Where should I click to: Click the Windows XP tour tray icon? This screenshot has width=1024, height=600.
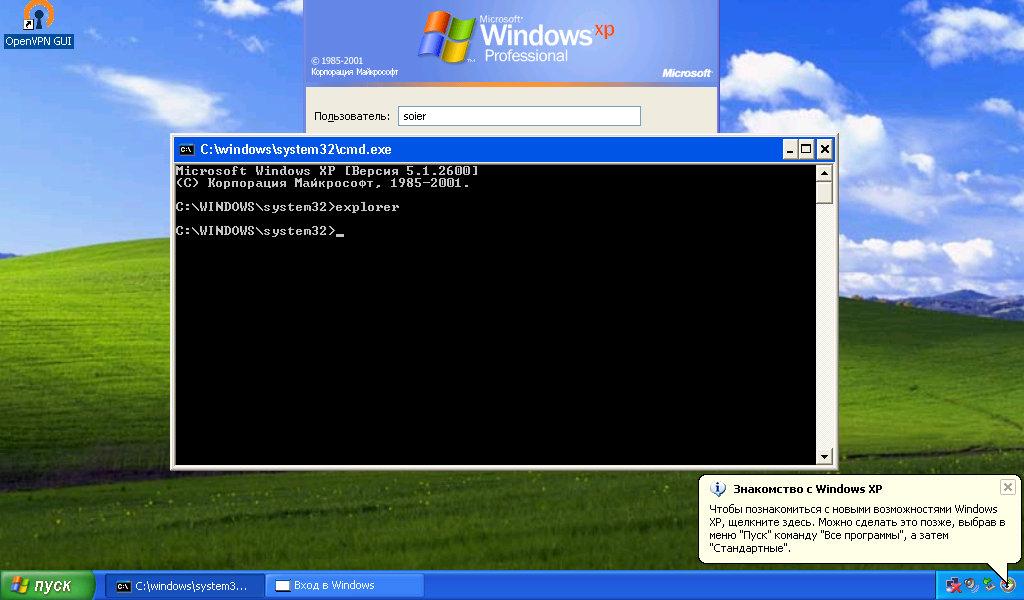click(x=1007, y=584)
